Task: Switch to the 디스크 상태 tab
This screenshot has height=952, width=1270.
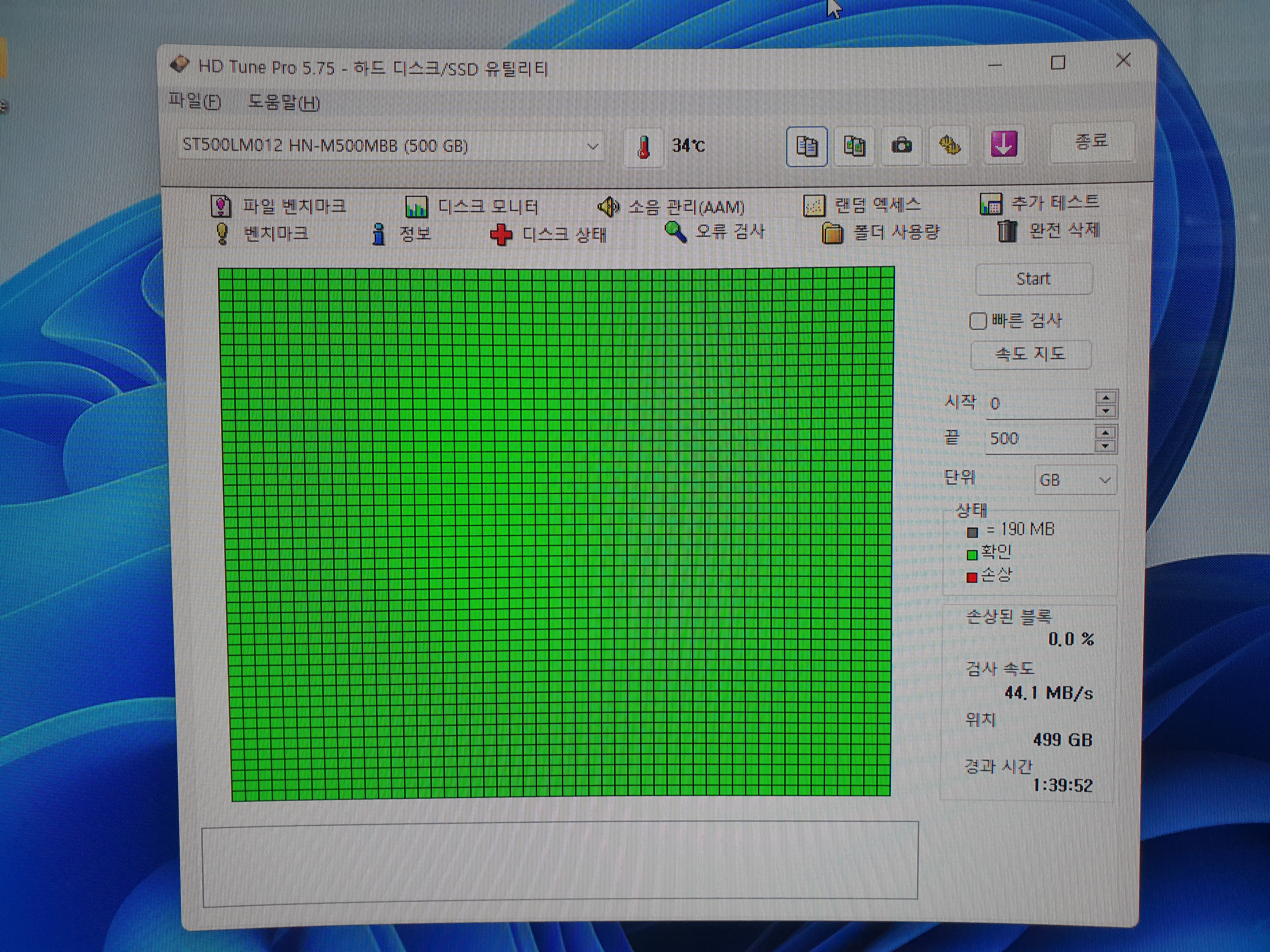Action: coord(548,234)
